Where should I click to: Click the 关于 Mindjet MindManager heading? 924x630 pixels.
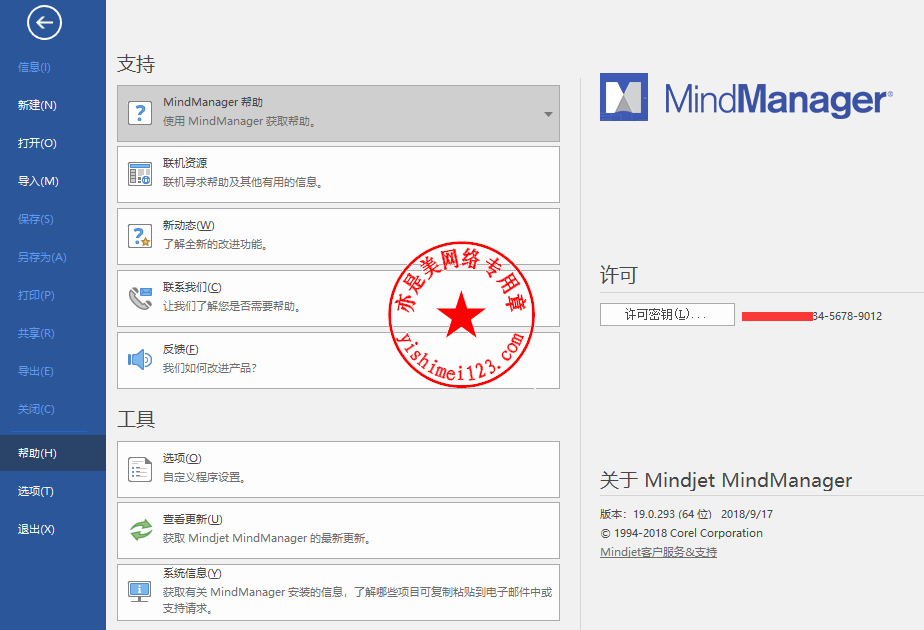pos(726,480)
